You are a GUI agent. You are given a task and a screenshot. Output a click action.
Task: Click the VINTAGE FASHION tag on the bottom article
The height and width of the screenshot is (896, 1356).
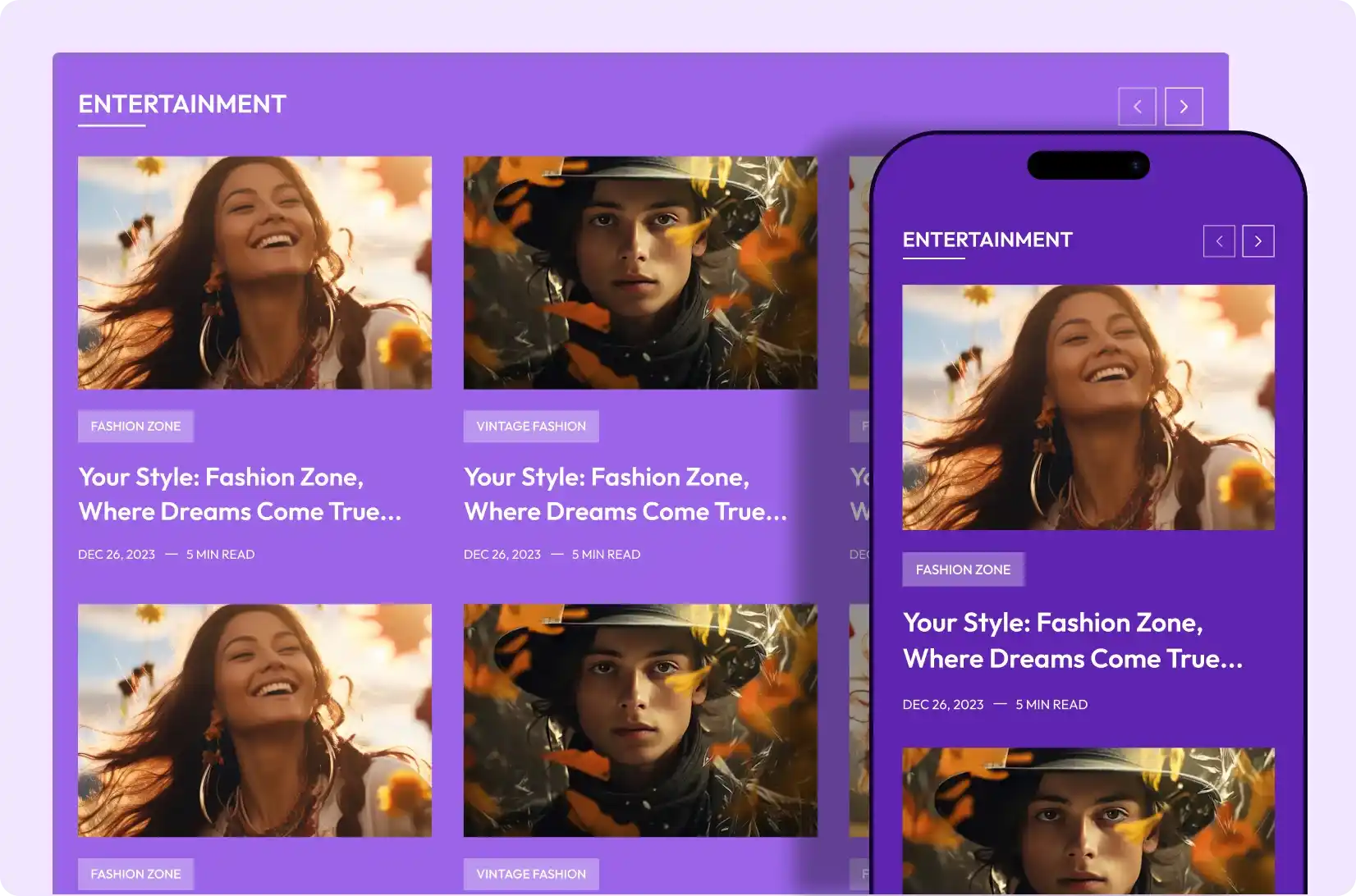(x=530, y=874)
